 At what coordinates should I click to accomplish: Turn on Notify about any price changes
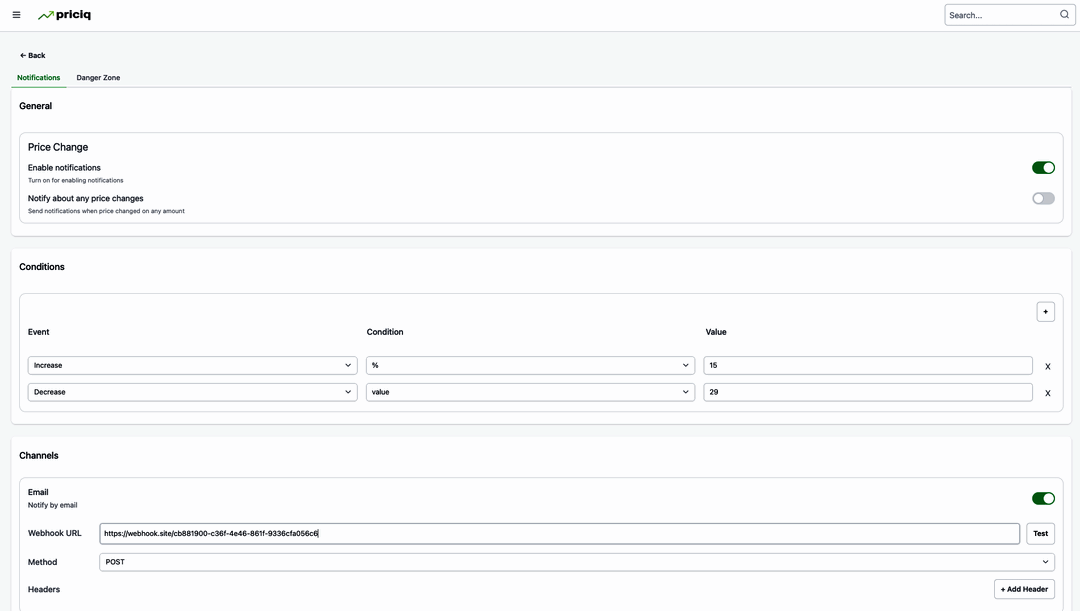click(1043, 198)
